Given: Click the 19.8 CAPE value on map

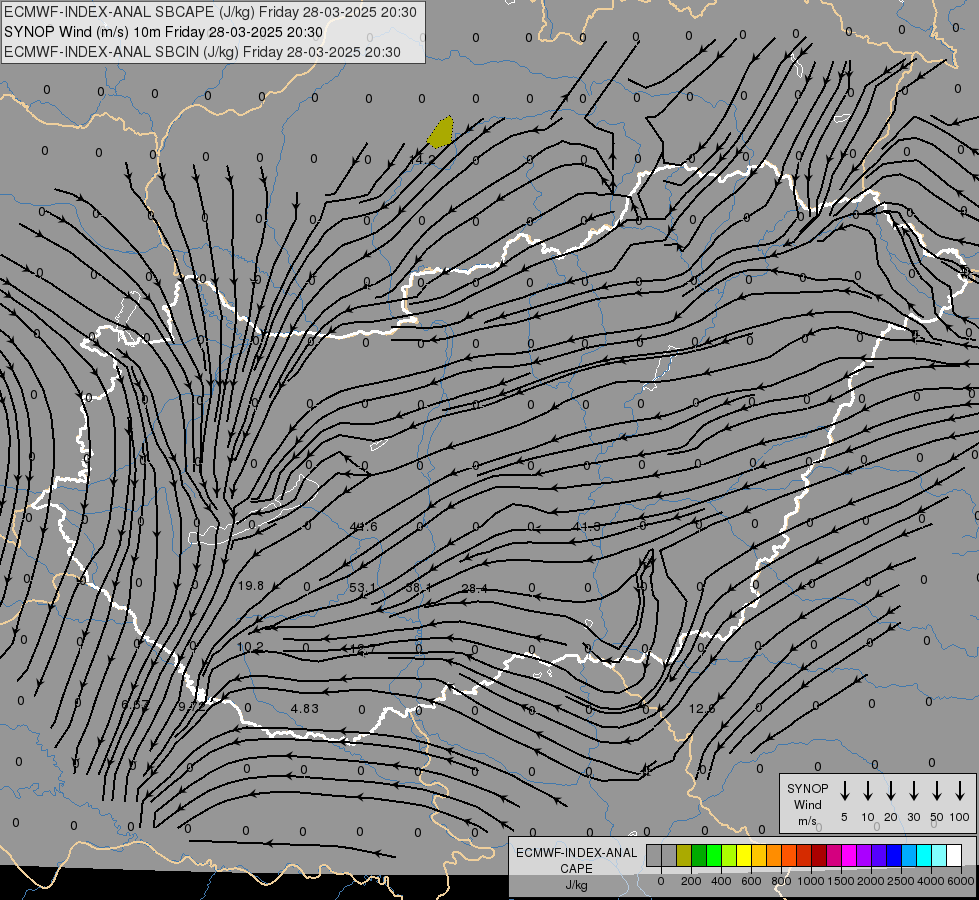Looking at the screenshot, I should (251, 586).
